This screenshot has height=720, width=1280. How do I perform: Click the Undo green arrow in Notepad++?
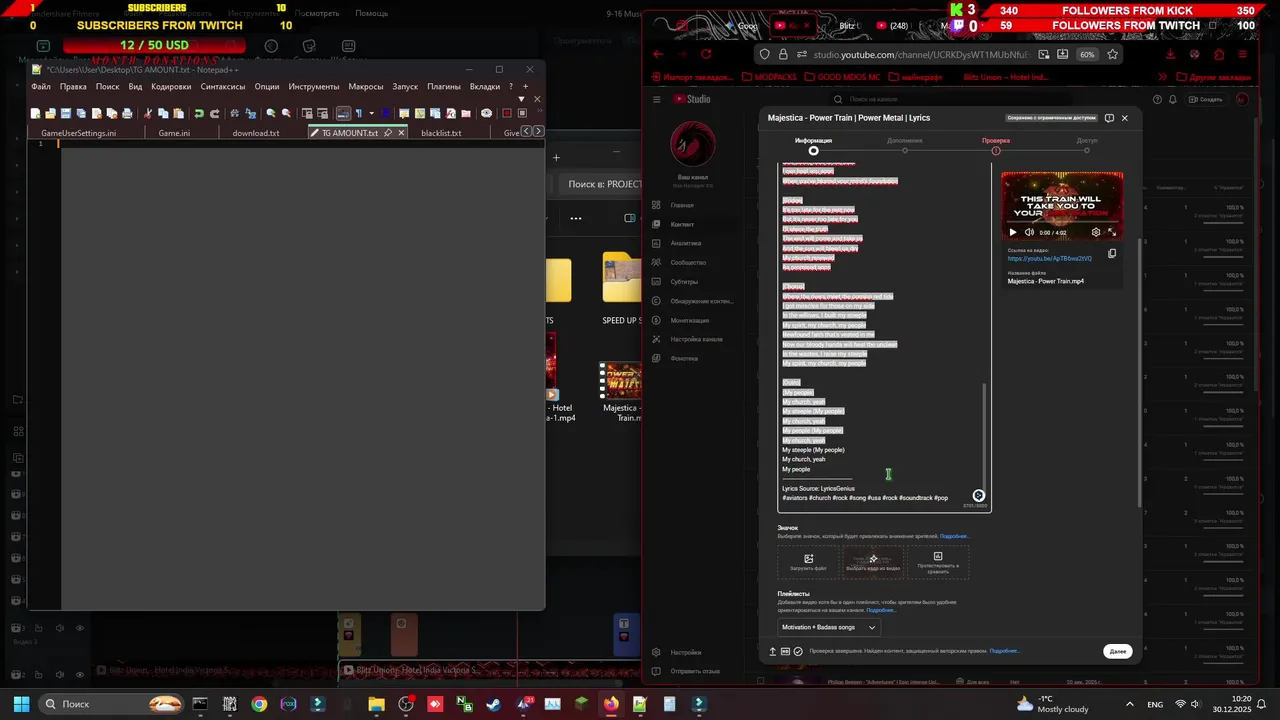tap(199, 114)
